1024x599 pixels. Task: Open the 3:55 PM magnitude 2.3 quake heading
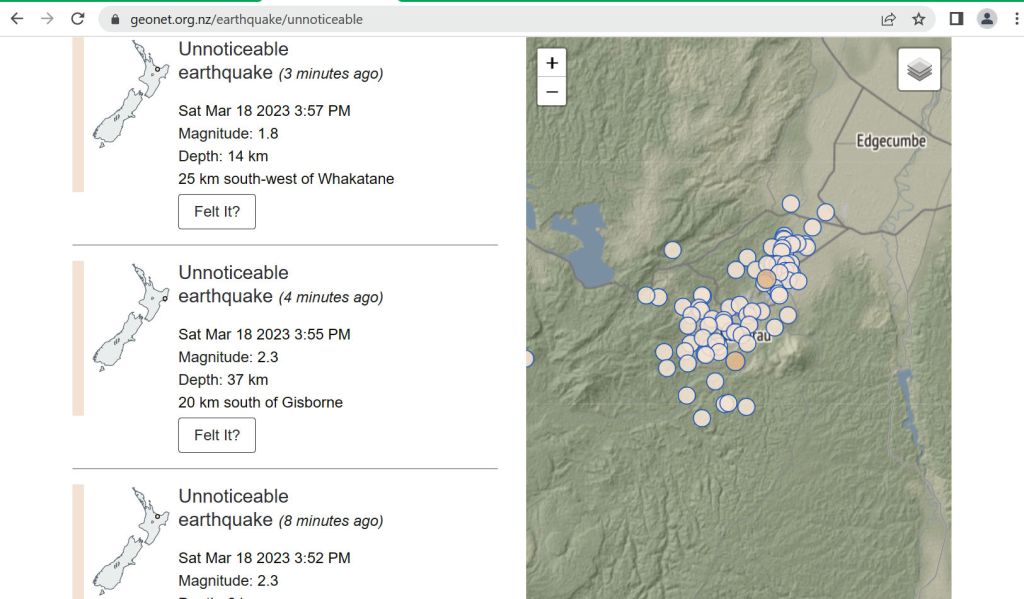tap(233, 284)
